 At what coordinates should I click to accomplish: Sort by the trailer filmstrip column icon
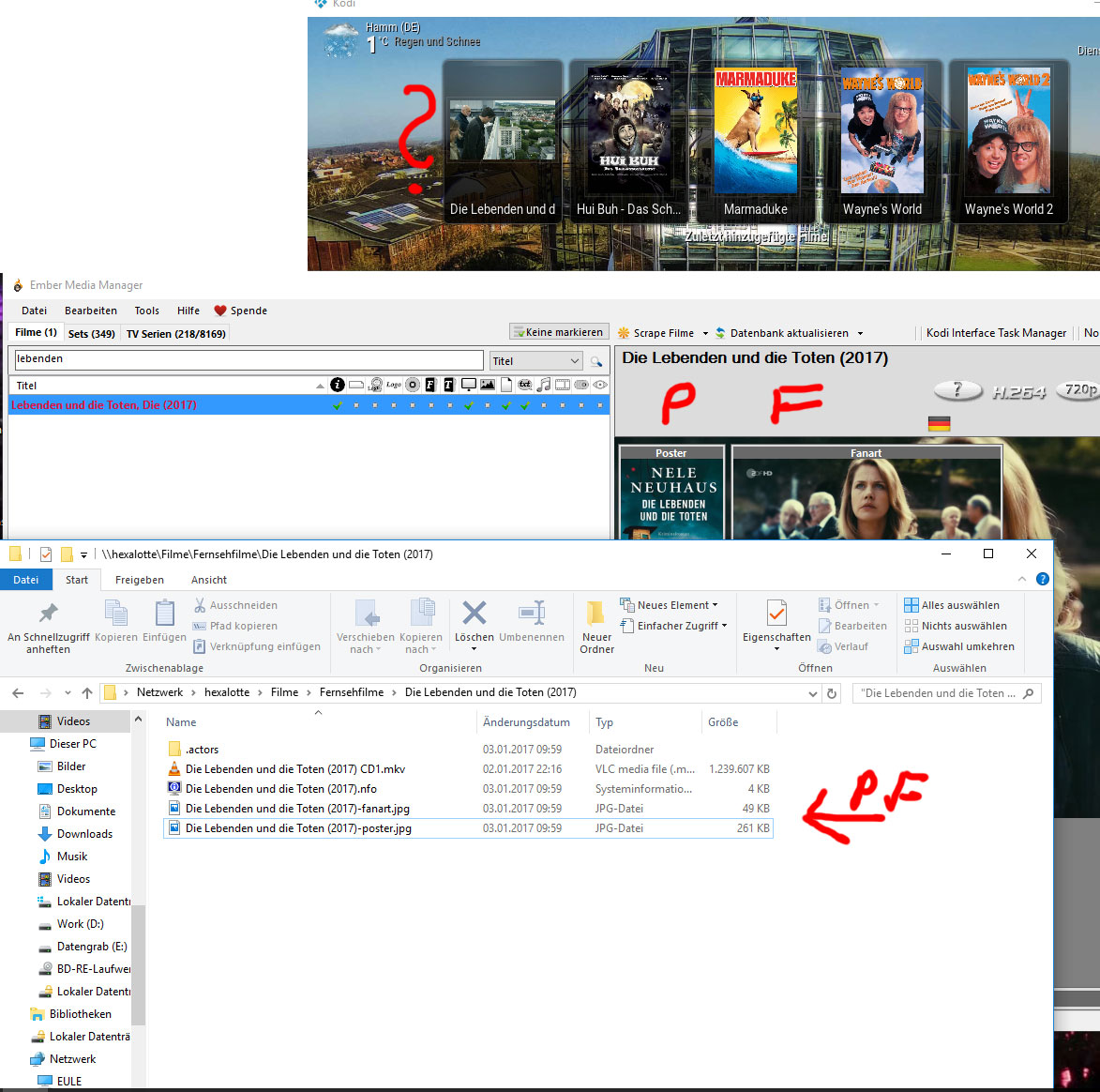(x=562, y=385)
